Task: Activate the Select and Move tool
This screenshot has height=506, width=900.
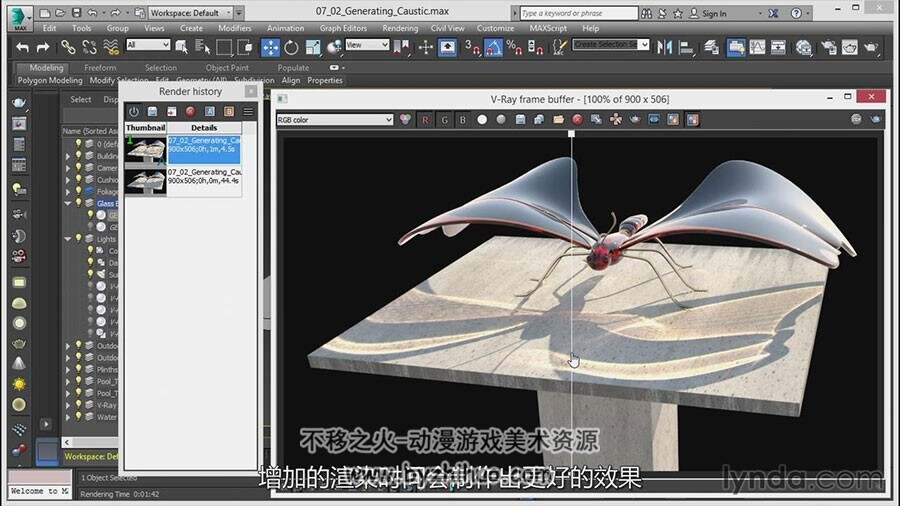Action: [270, 47]
